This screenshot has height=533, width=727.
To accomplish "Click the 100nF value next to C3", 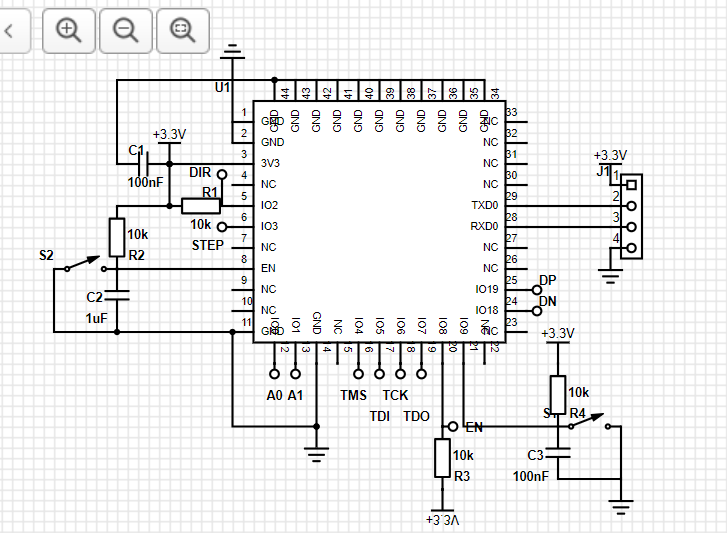I will tap(530, 476).
